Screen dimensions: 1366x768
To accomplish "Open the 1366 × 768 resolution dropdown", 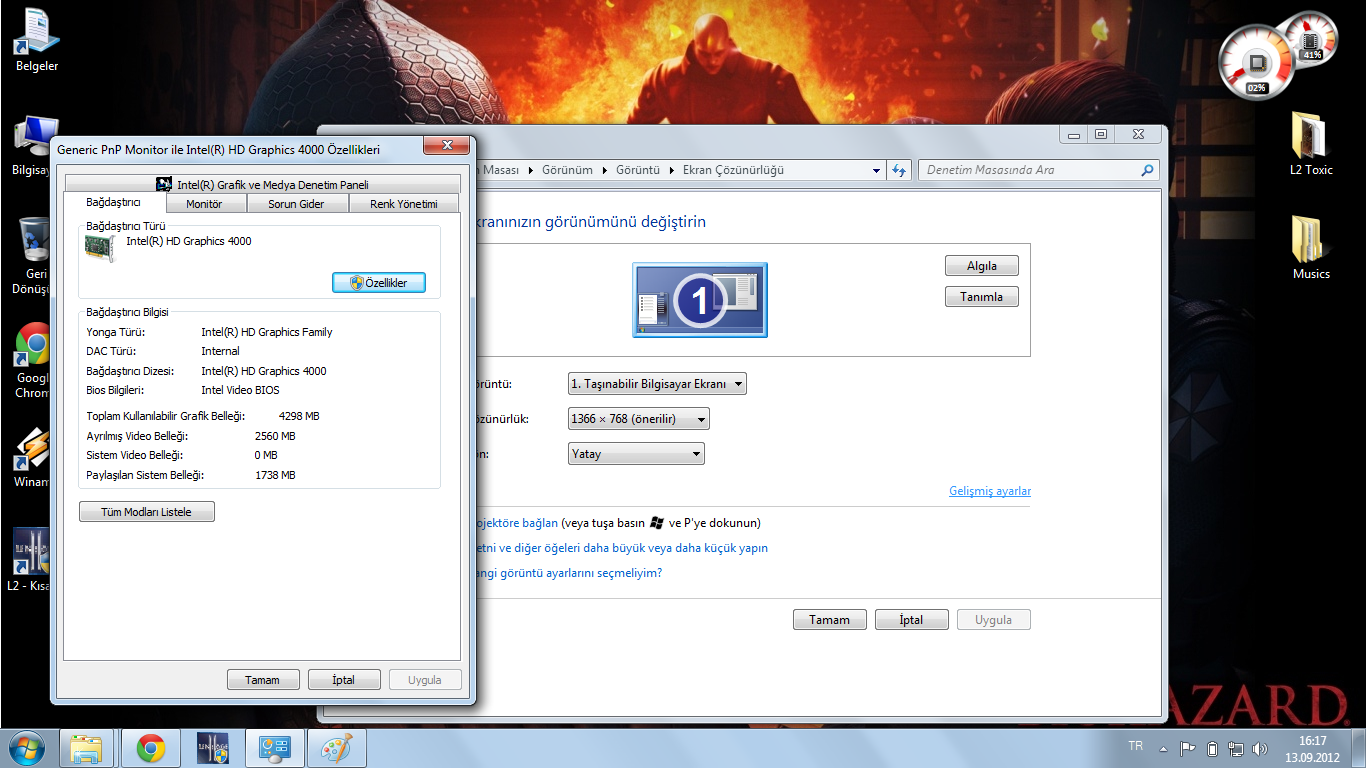I will click(639, 419).
